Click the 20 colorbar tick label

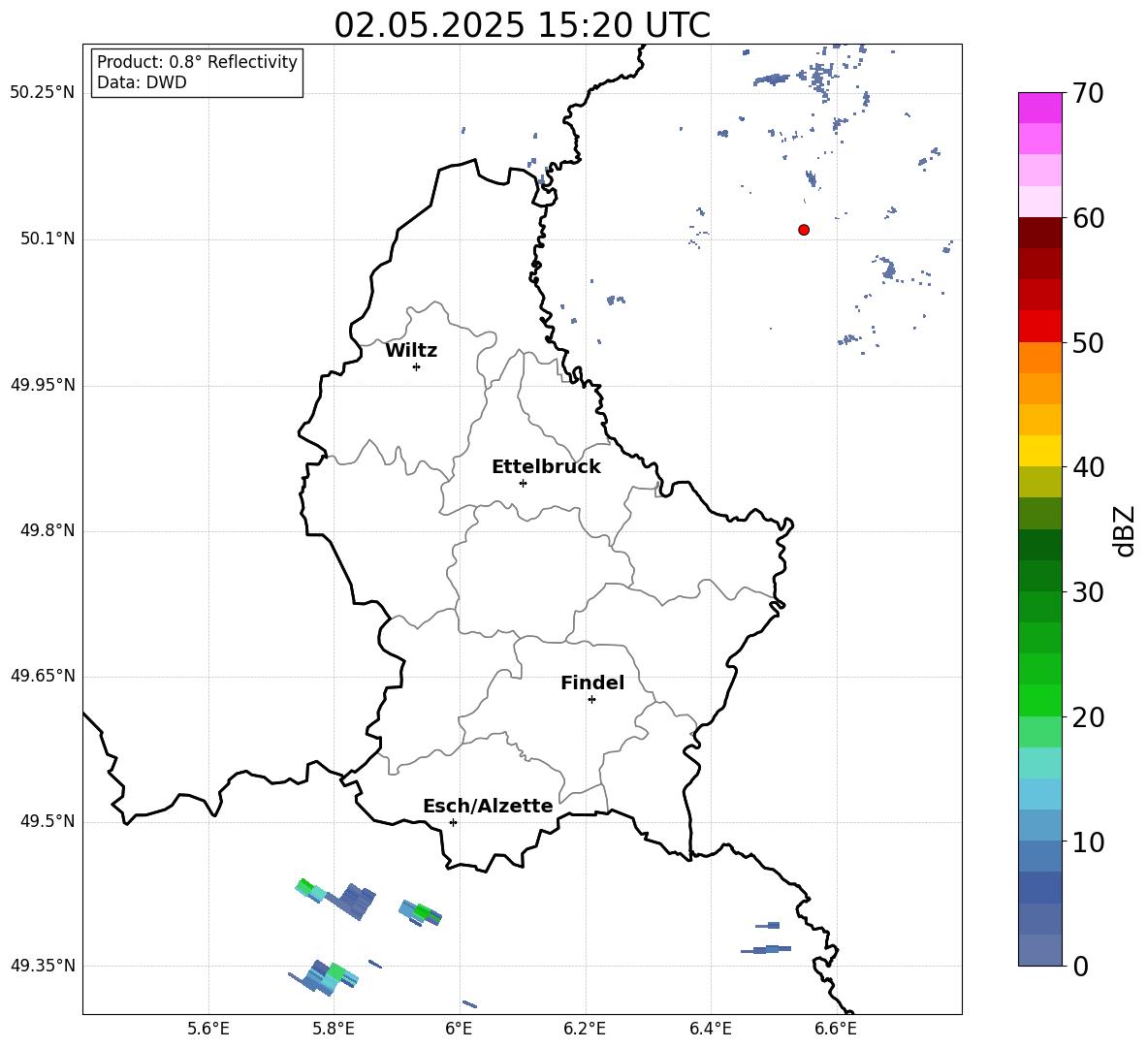(x=1088, y=717)
